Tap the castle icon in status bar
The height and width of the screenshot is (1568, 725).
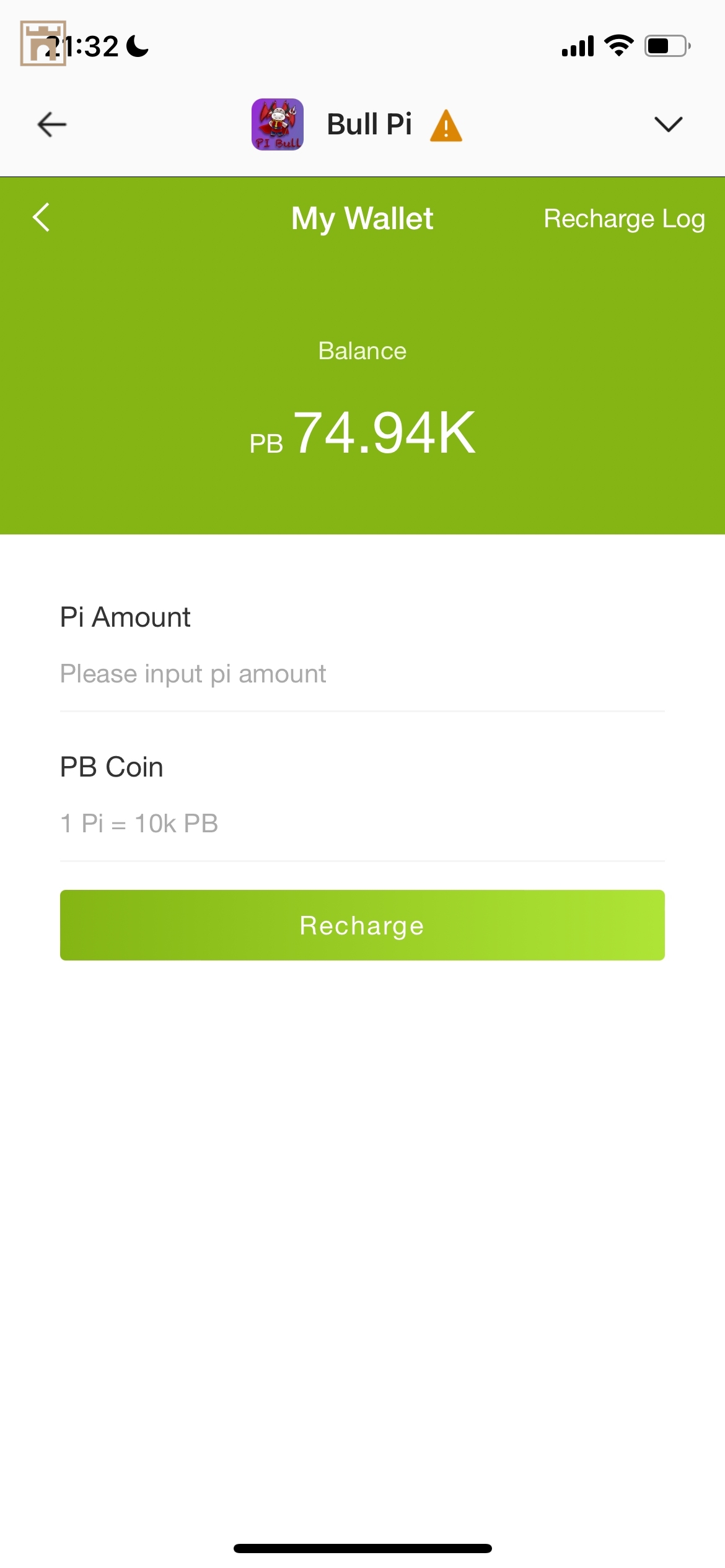(x=42, y=43)
